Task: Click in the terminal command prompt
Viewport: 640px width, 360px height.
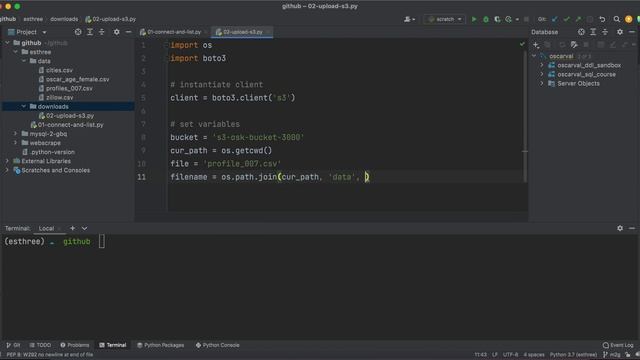Action: pos(102,242)
